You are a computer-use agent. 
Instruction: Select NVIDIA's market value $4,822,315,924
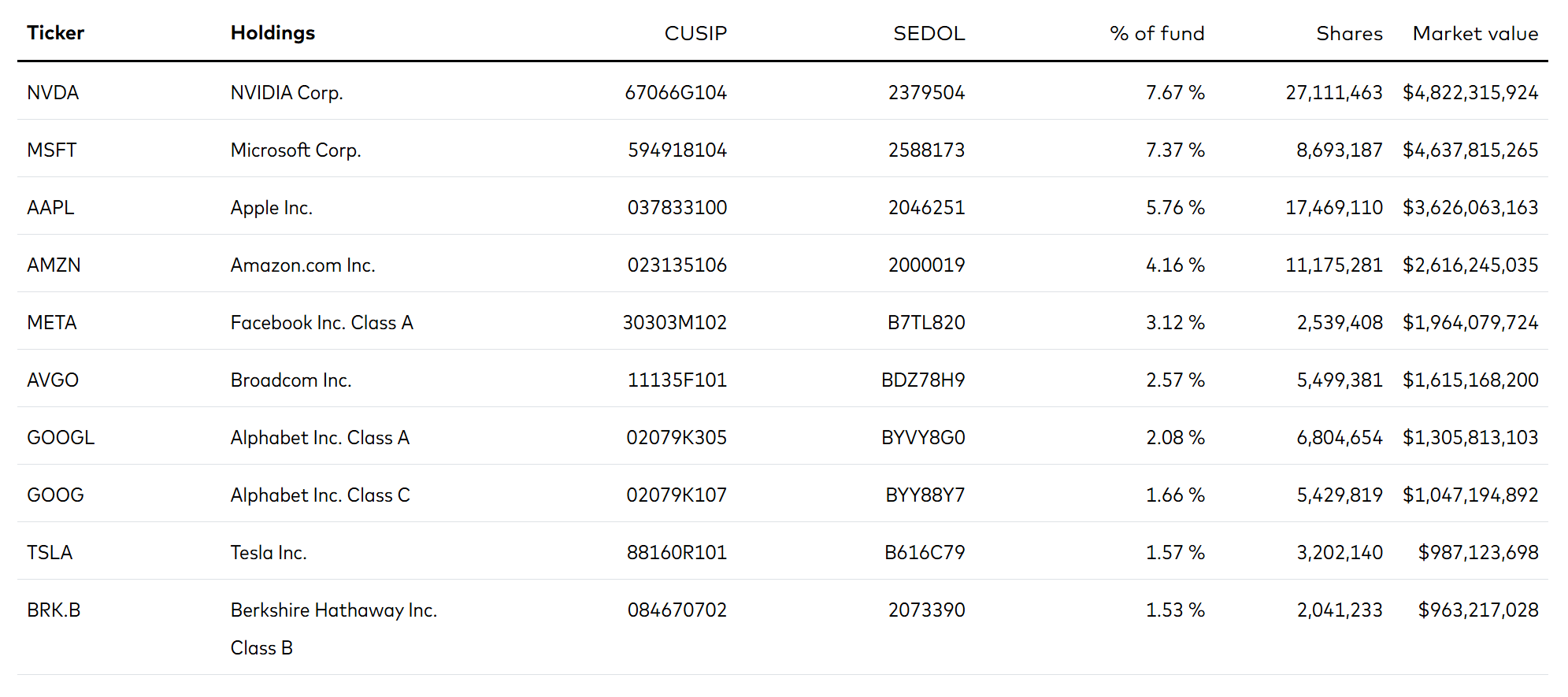[1470, 93]
